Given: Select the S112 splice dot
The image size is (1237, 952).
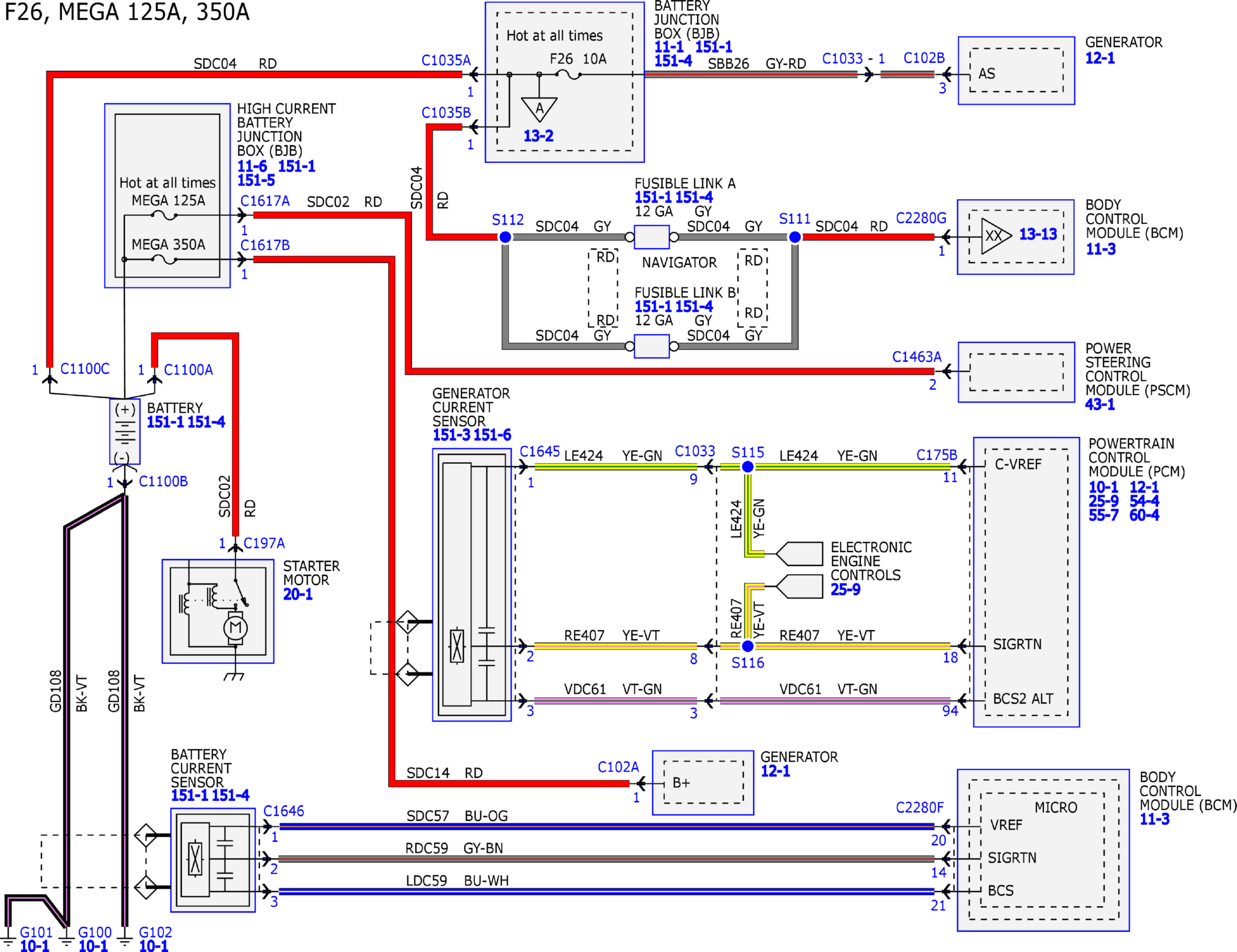Looking at the screenshot, I should click(x=505, y=237).
